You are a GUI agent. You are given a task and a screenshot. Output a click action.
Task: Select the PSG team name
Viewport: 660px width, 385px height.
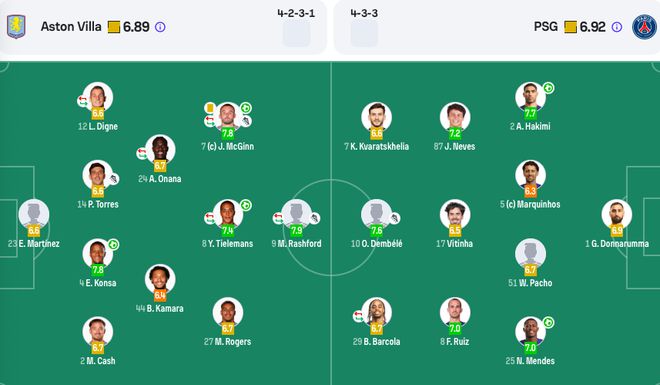tap(546, 27)
